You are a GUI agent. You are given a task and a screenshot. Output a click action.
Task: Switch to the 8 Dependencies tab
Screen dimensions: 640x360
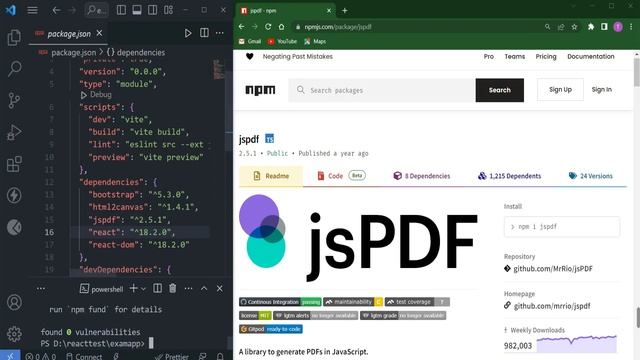point(422,176)
